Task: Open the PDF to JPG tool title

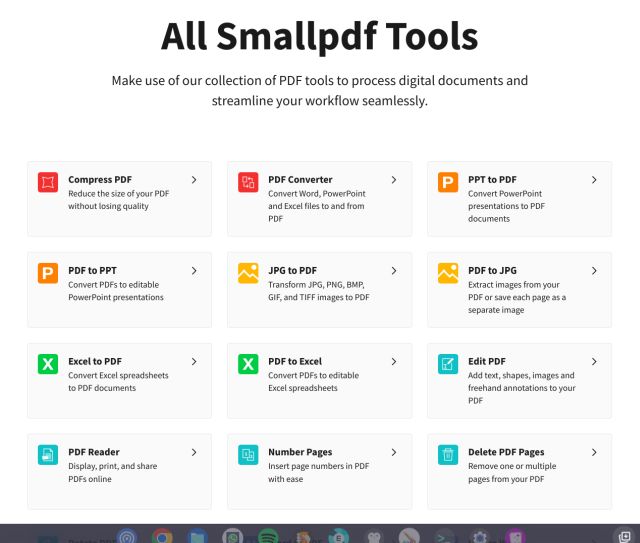Action: 492,271
